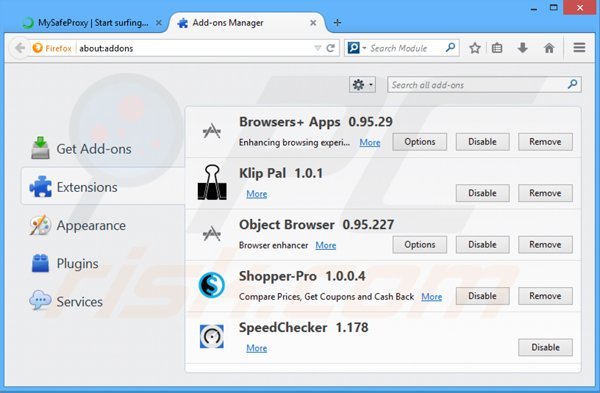The image size is (600, 393).
Task: Open Options for Object Browser
Action: point(419,245)
